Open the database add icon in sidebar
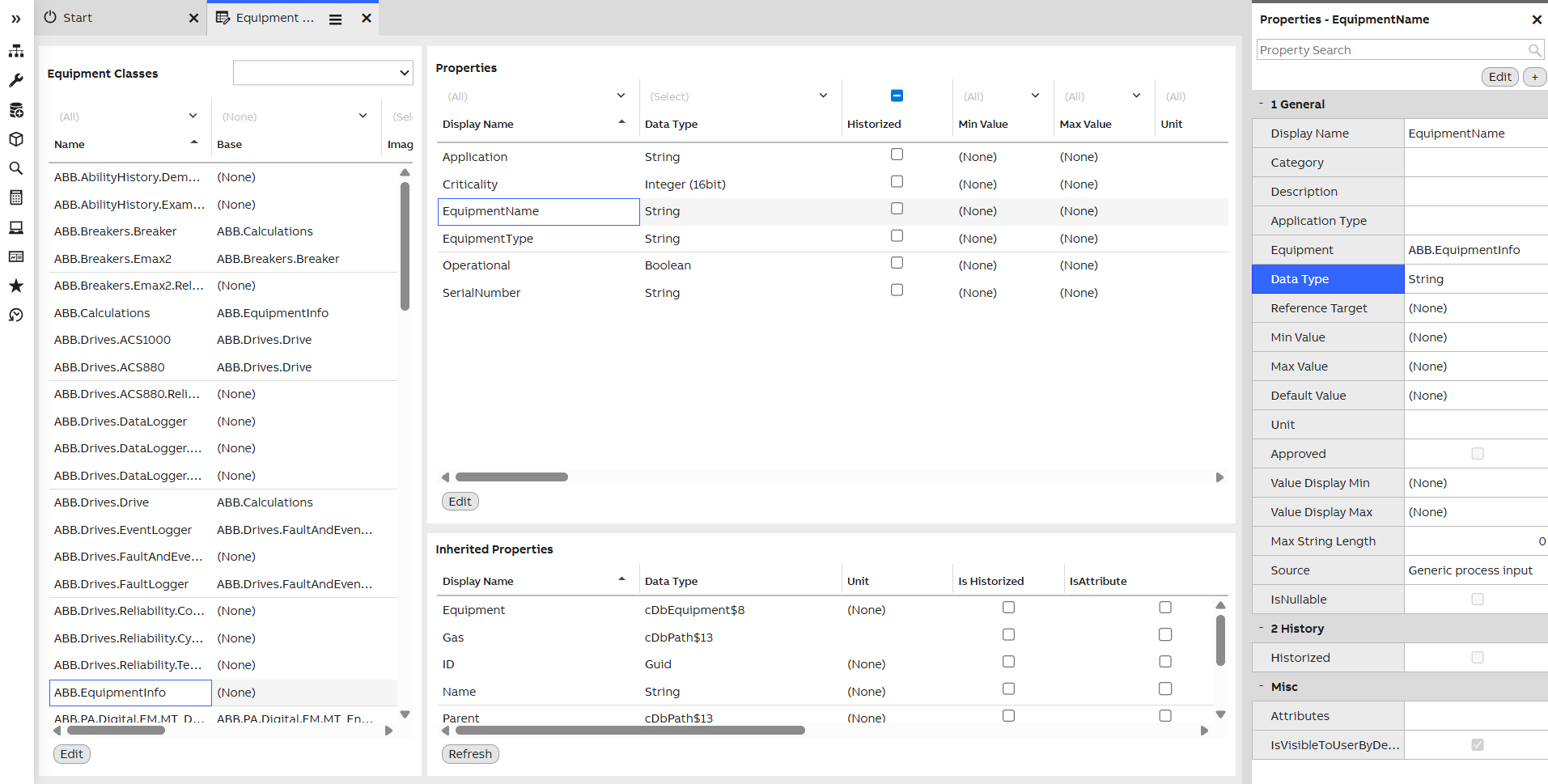Image resolution: width=1548 pixels, height=784 pixels. (16, 110)
